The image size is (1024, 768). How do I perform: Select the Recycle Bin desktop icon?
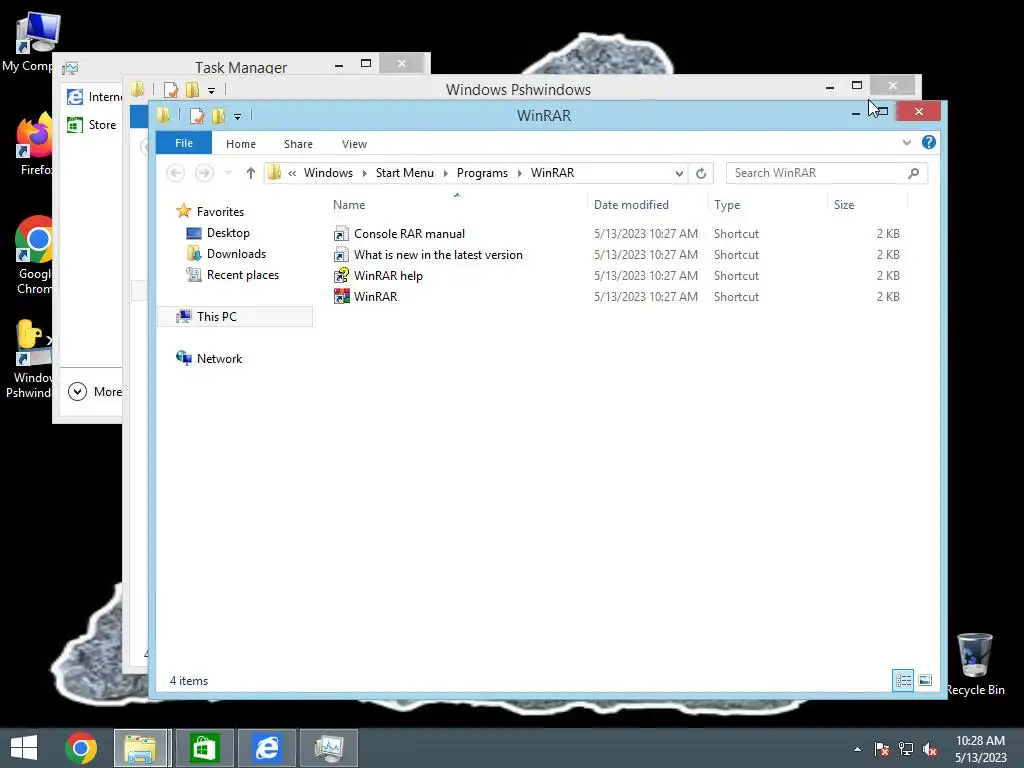coord(974,665)
